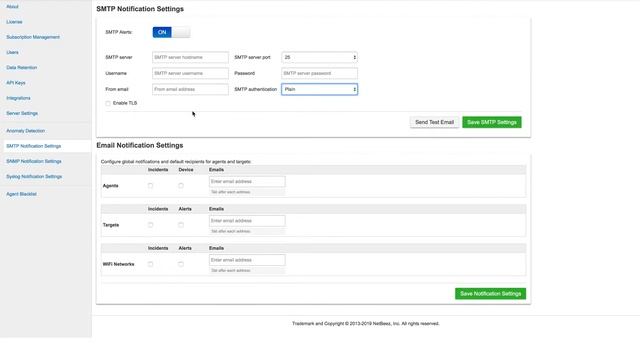Viewport: 640px width, 360px height.
Task: Open Integrations in the sidebar
Action: 18,98
